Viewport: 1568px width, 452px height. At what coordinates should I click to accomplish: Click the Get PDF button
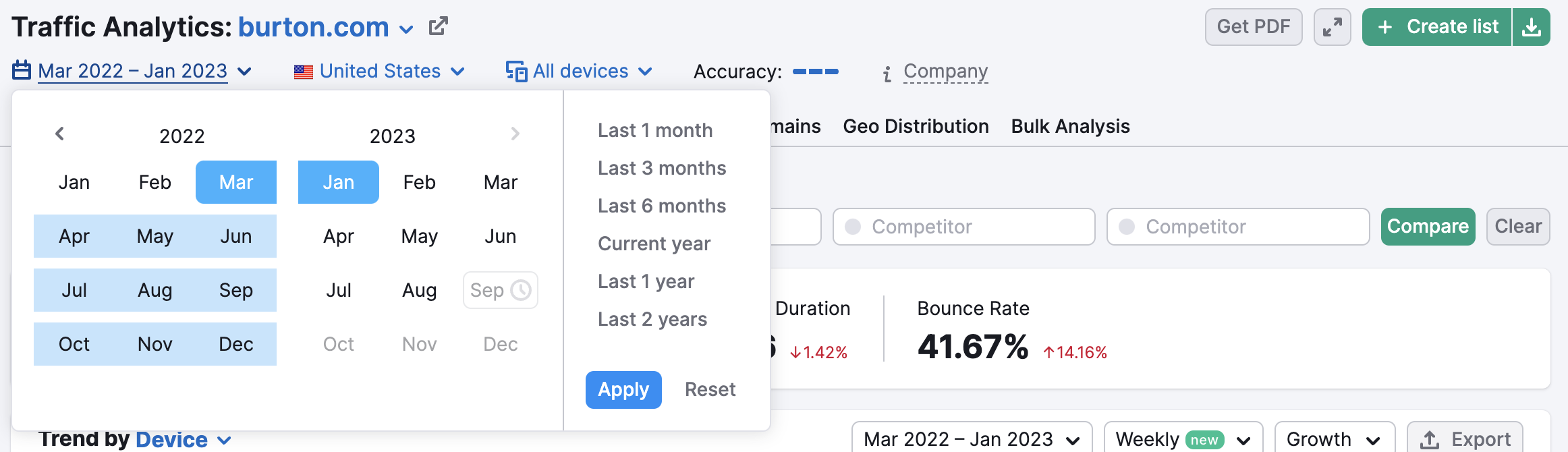(x=1254, y=27)
